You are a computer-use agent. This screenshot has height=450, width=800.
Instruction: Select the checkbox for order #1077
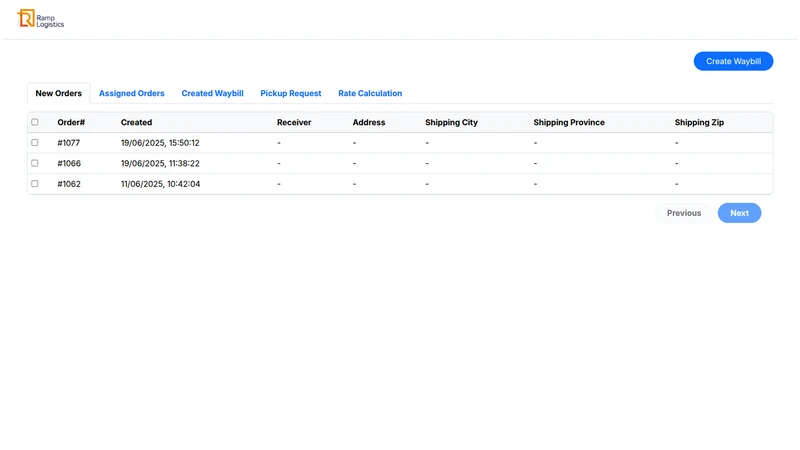point(35,143)
